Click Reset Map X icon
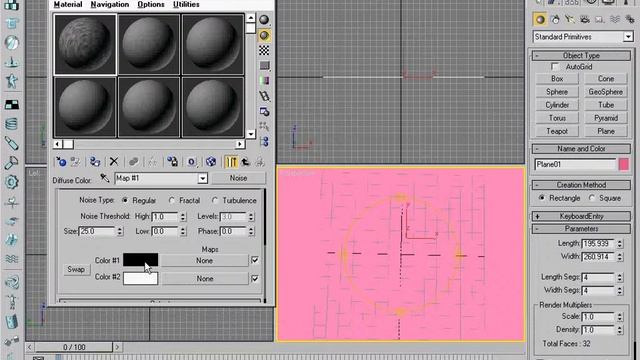The image size is (640, 360). (x=114, y=162)
